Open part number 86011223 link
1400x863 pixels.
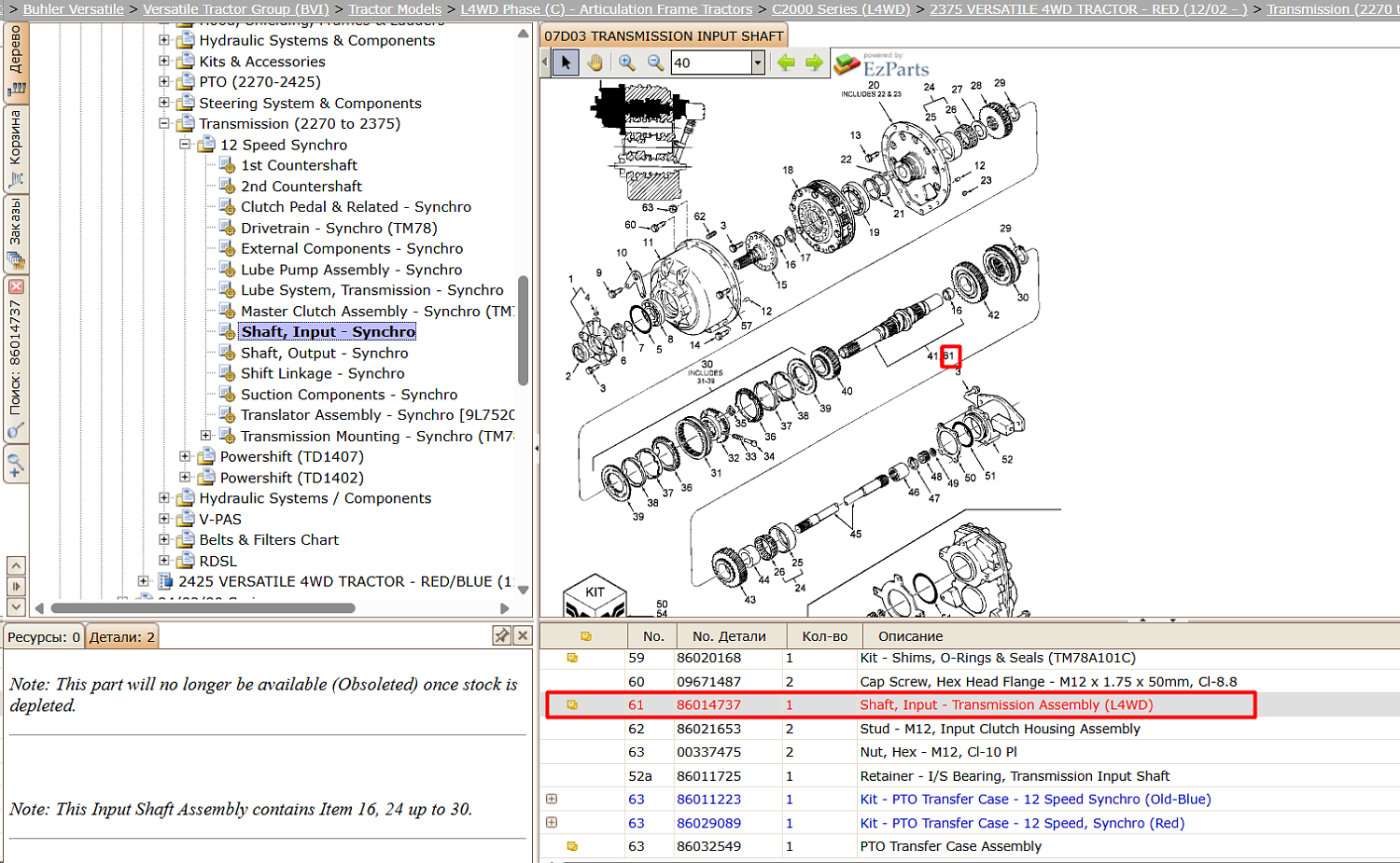coord(708,800)
